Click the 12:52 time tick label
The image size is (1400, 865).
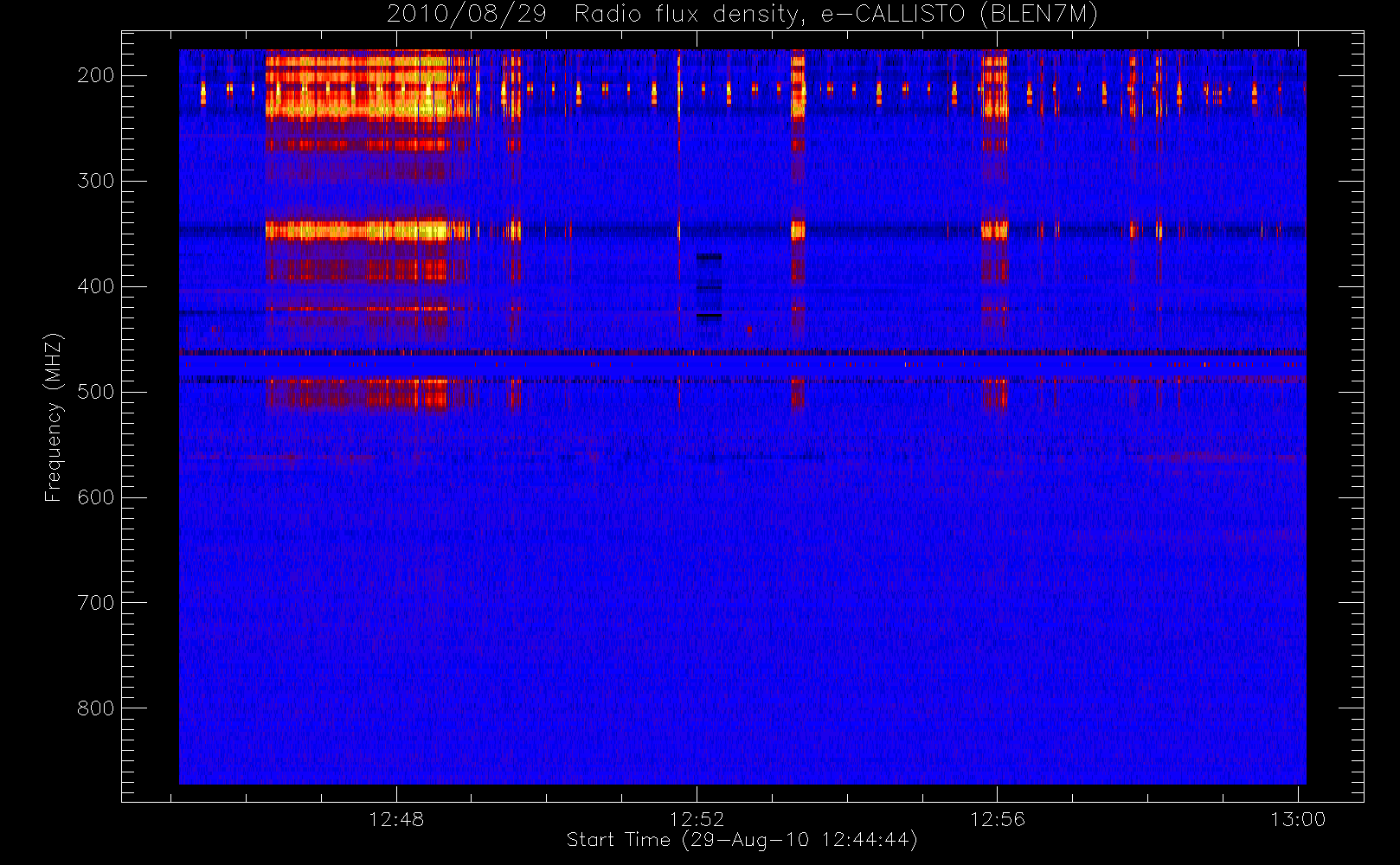tap(697, 819)
